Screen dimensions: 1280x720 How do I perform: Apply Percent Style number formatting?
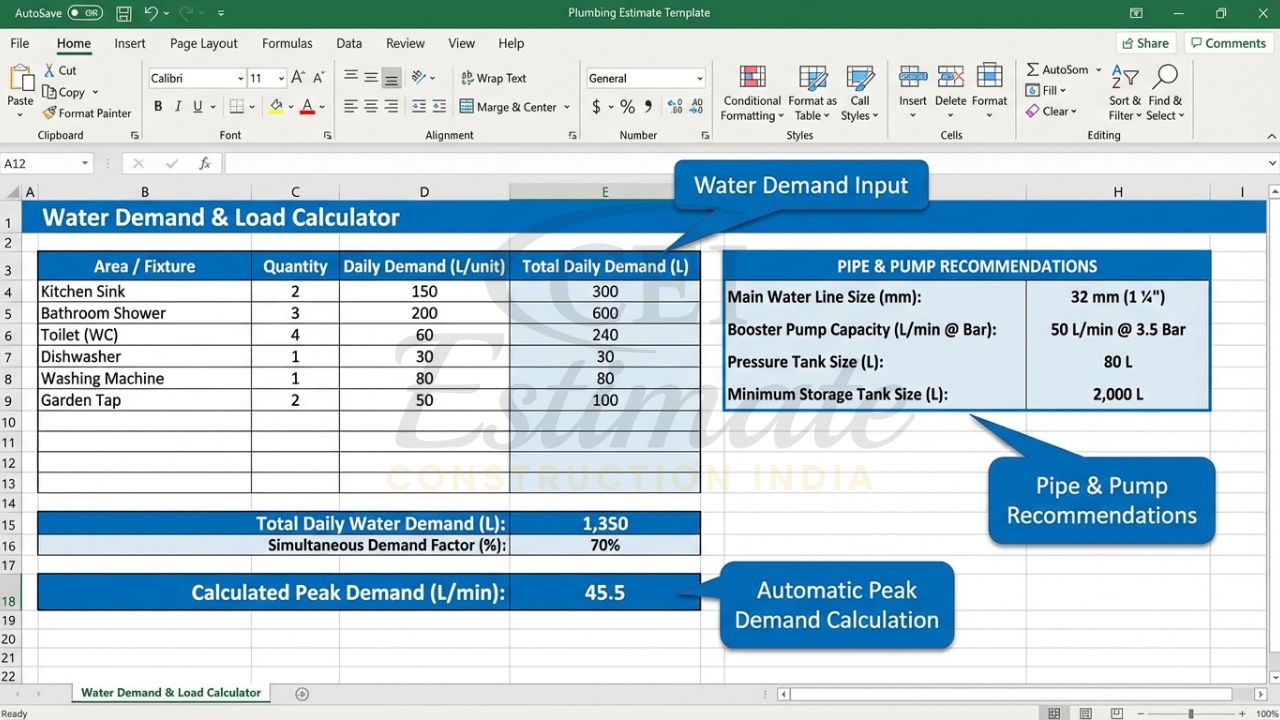pyautogui.click(x=626, y=105)
